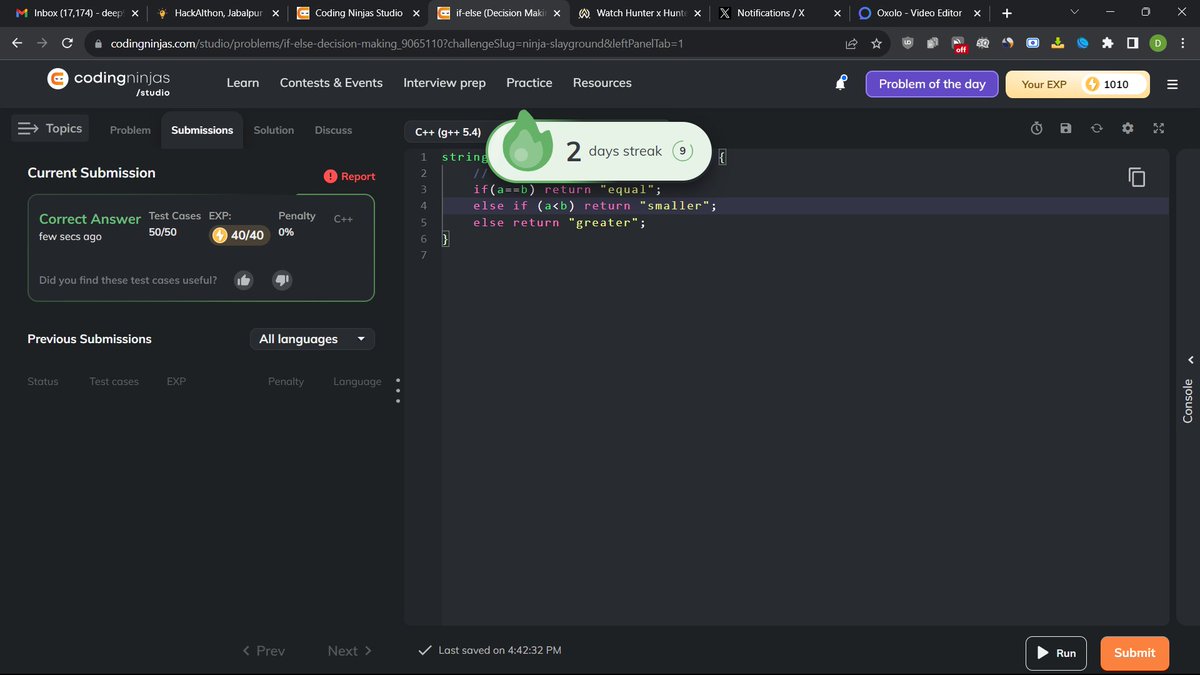The image size is (1200, 675).
Task: Start the timer in editor toolbar
Action: click(1037, 129)
